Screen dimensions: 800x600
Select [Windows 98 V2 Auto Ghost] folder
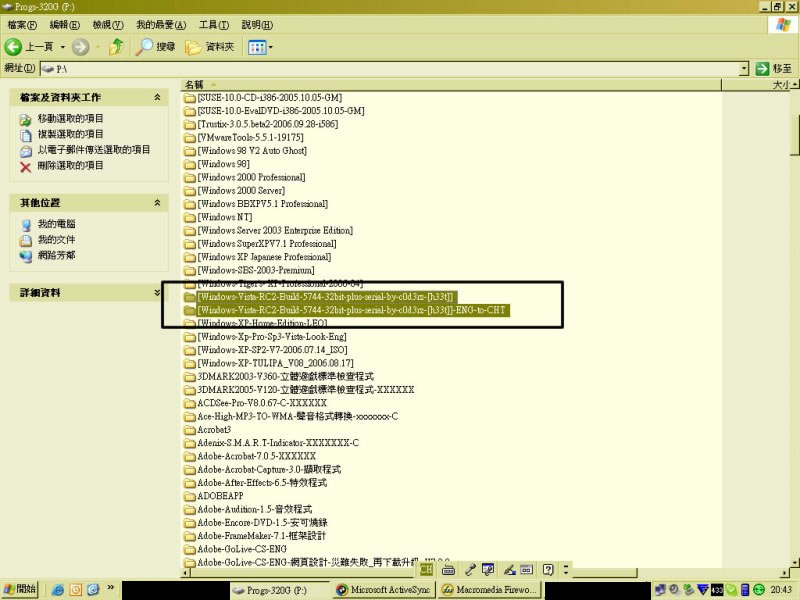(x=252, y=151)
